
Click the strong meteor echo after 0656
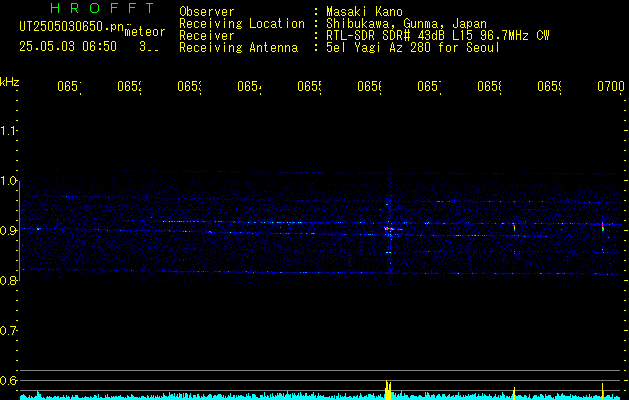[x=388, y=229]
